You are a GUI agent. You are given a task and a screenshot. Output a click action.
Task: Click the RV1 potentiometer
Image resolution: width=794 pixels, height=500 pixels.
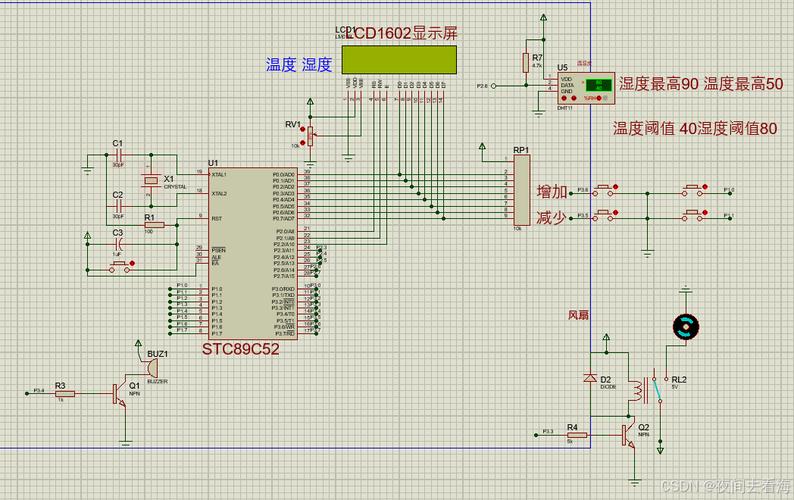(310, 134)
